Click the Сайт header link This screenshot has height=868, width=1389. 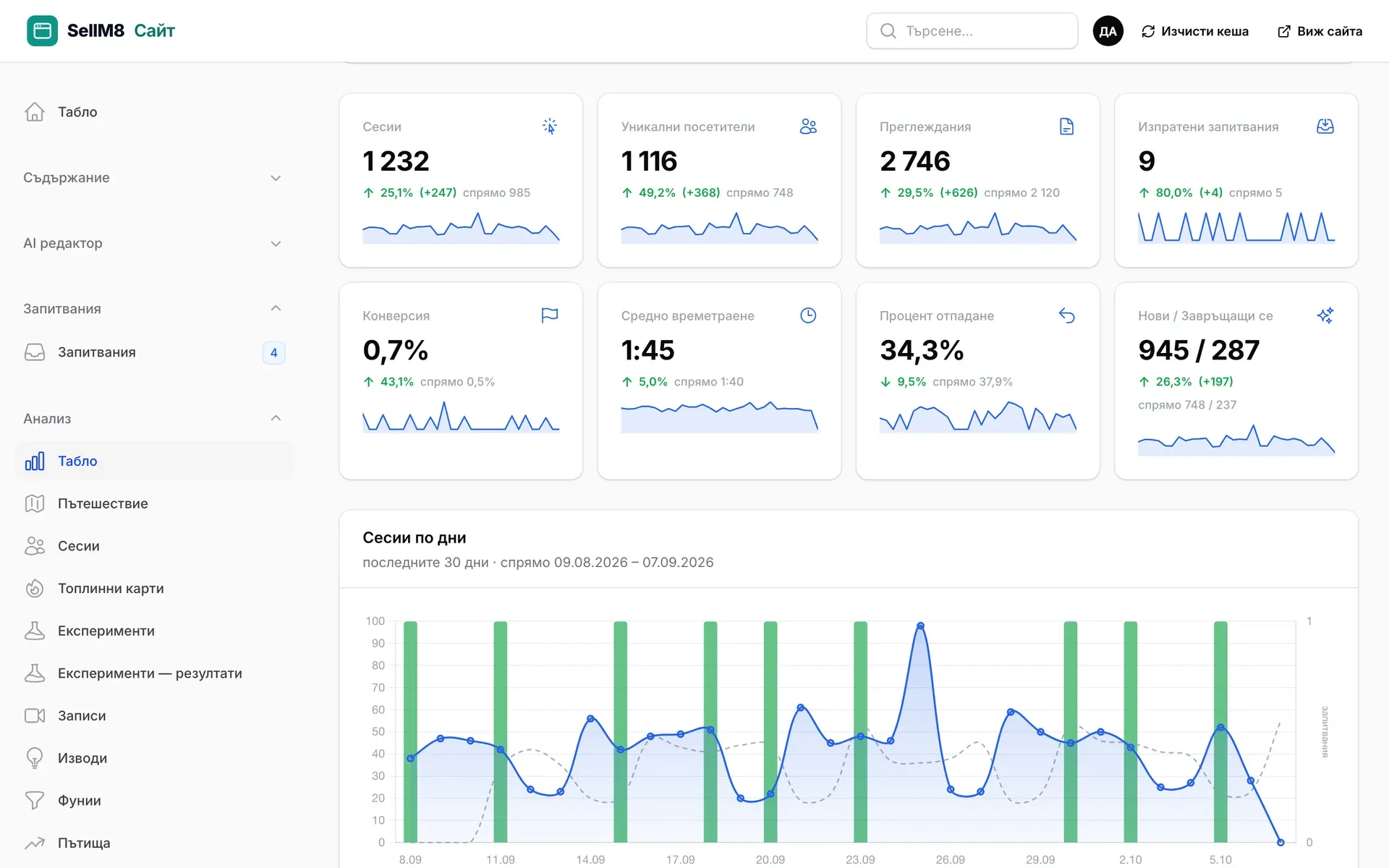[x=154, y=30]
